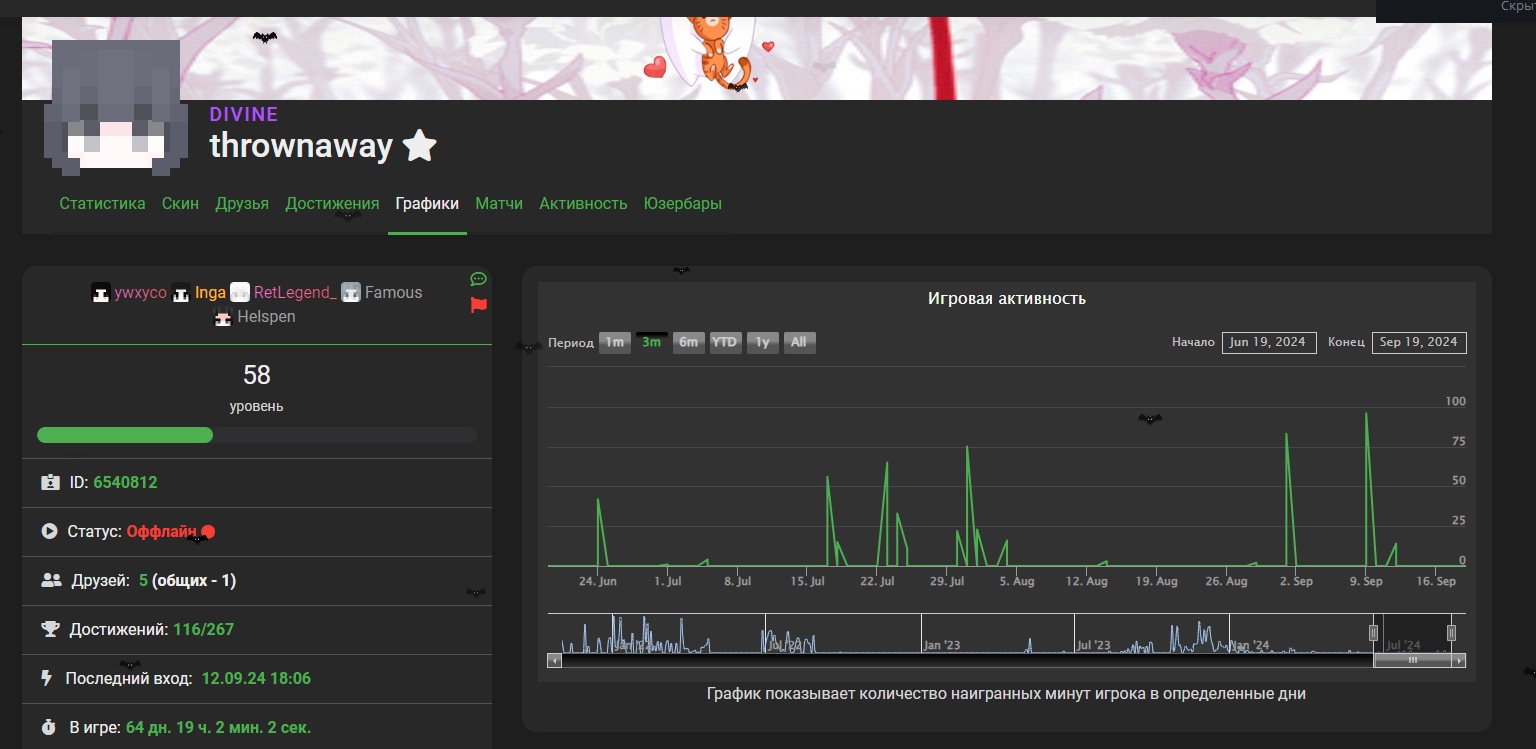1536x749 pixels.
Task: Click the Famous friend avatar icon
Action: pyautogui.click(x=350, y=293)
